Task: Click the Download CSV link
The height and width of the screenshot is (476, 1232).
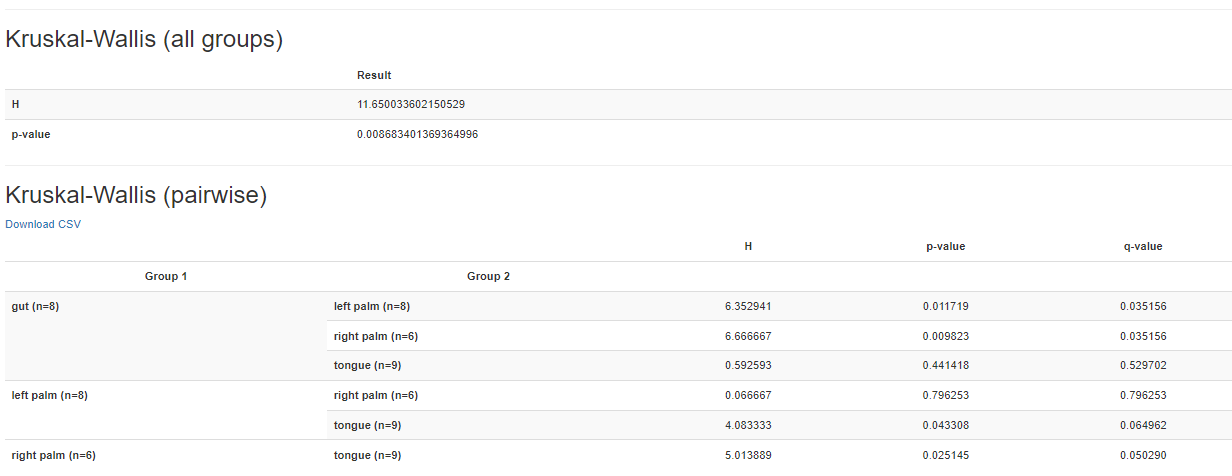Action: (43, 224)
